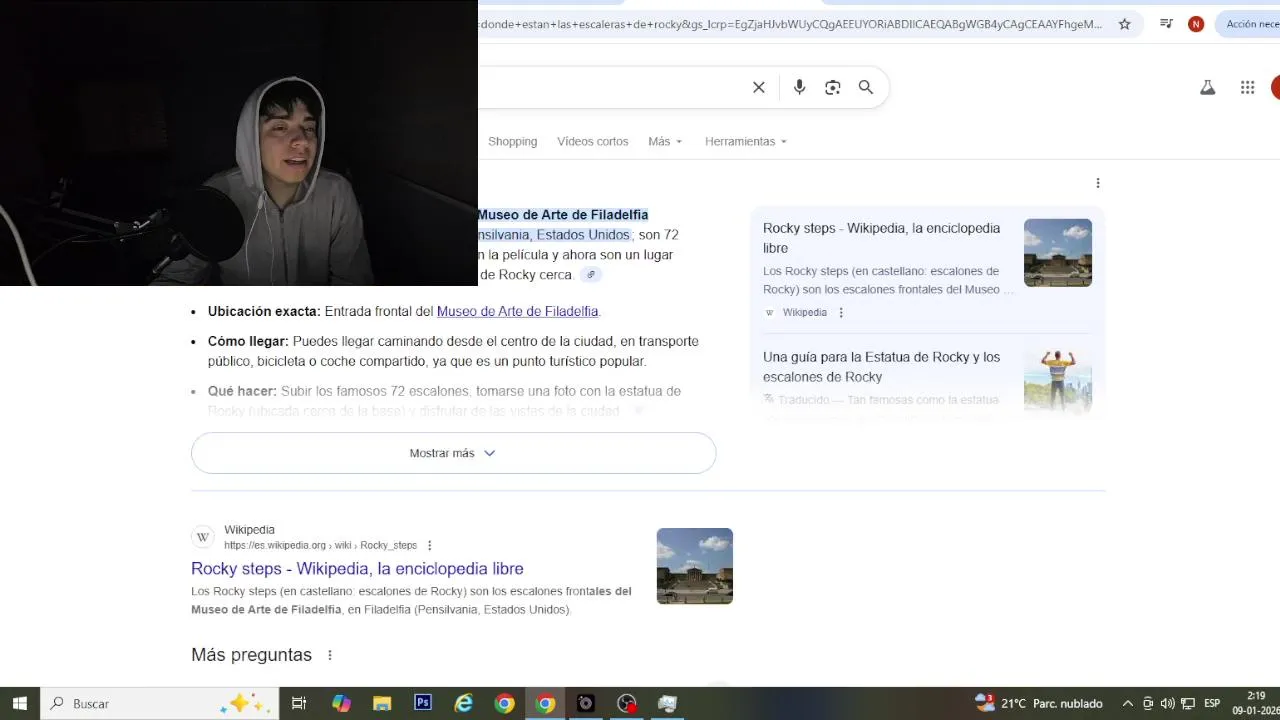The height and width of the screenshot is (720, 1280).
Task: Open options beside the Wikipedia source in side card
Action: click(841, 313)
